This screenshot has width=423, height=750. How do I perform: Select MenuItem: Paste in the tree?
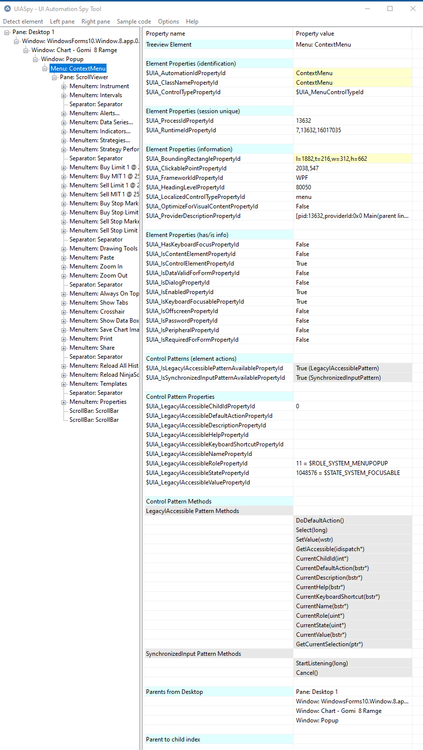91,257
